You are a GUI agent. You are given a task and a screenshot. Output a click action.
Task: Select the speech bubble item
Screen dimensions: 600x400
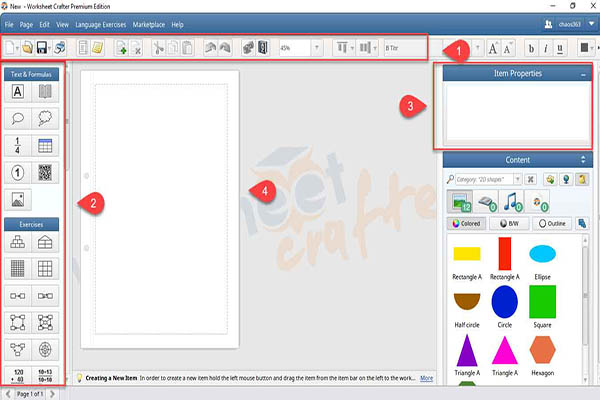18,119
